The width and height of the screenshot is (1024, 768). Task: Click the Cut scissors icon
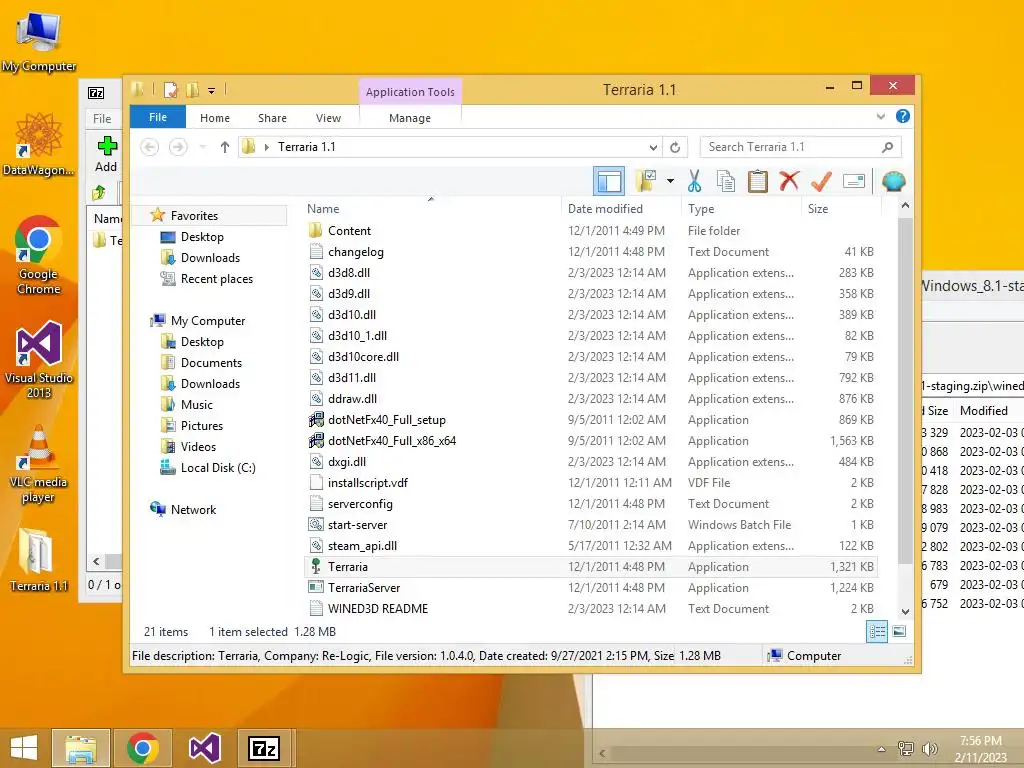[694, 181]
